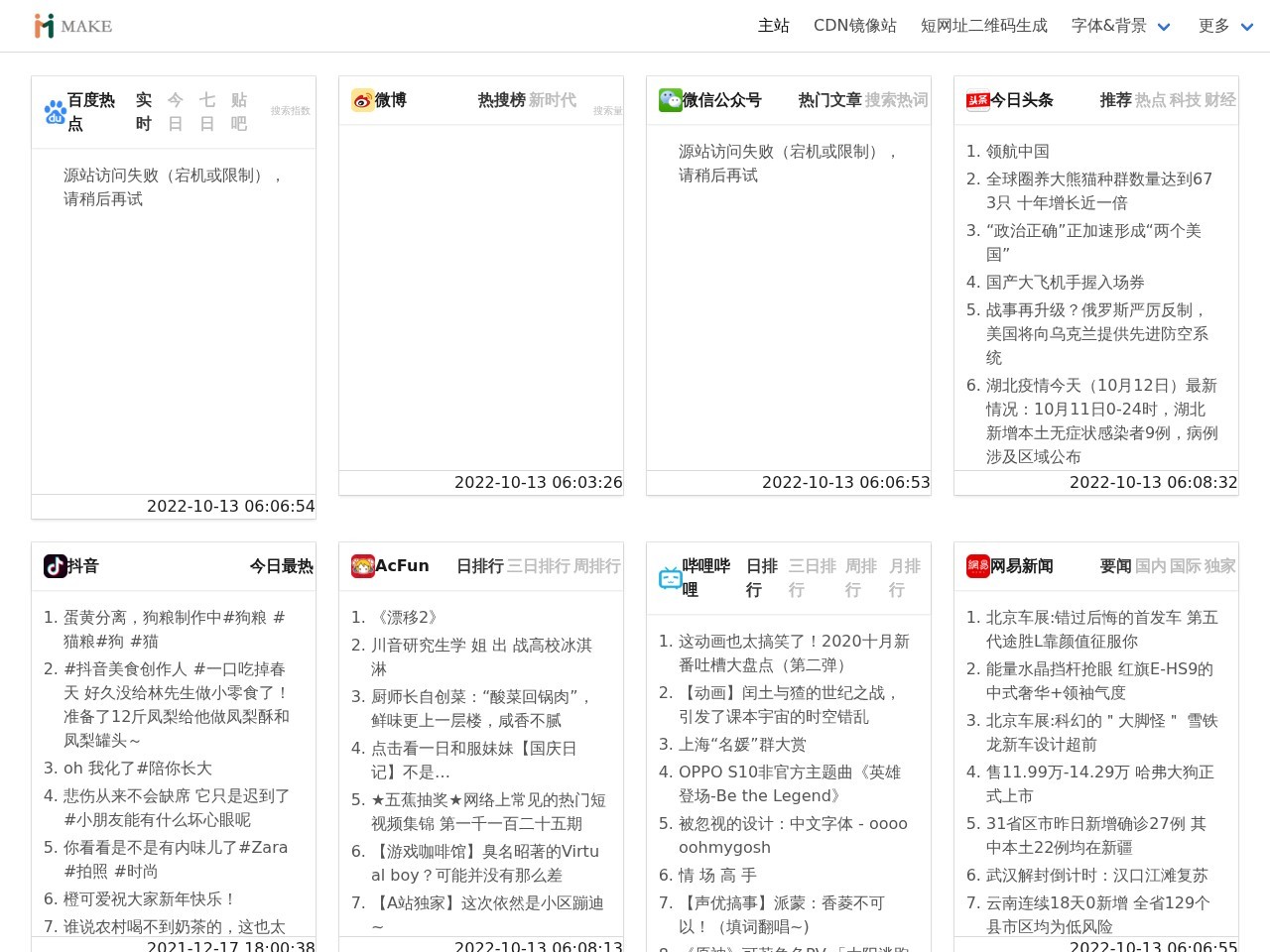1270x952 pixels.
Task: Open the OPPO S10非官方主题曲 Bilibili item
Action: click(x=790, y=784)
